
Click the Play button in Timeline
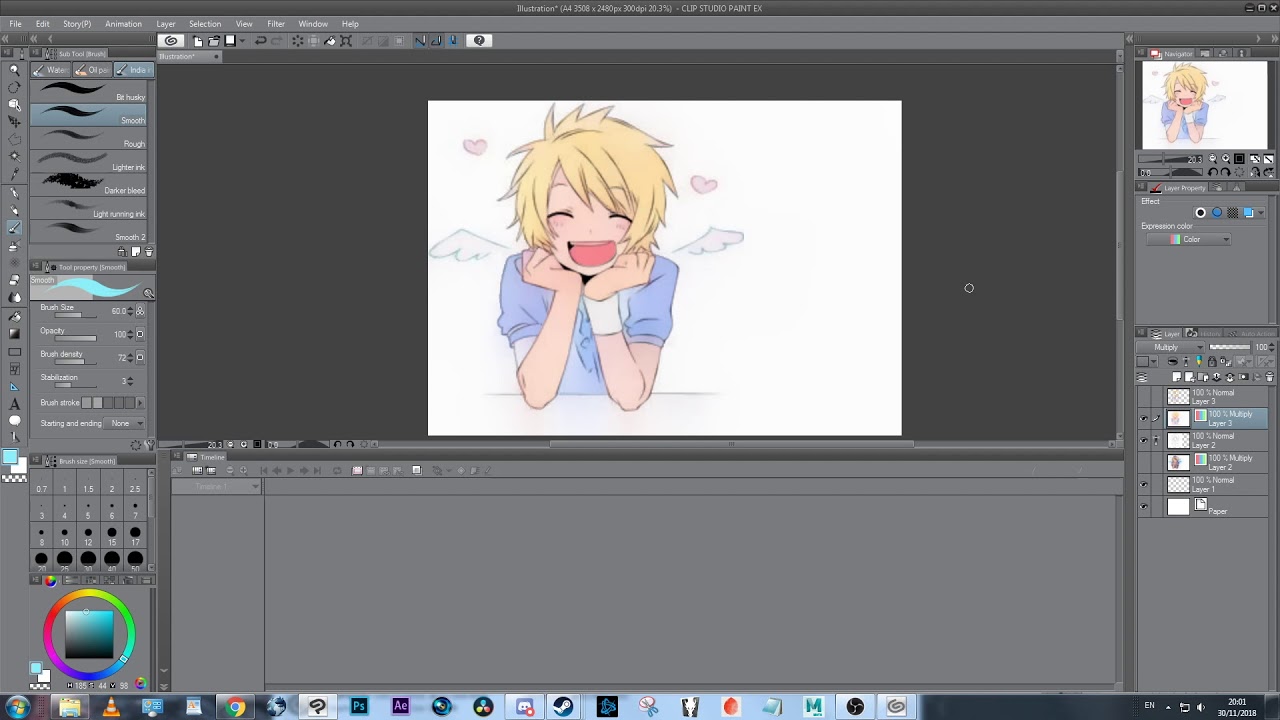(x=290, y=470)
